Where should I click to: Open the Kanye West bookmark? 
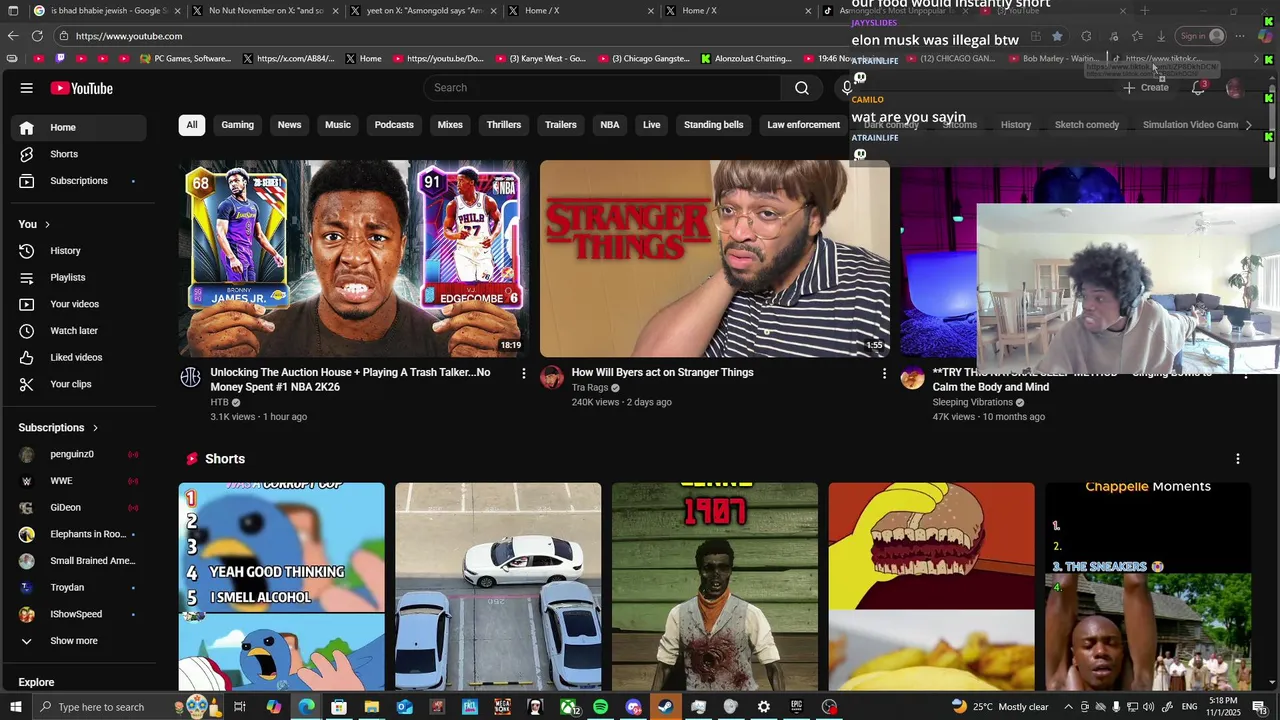541,59
